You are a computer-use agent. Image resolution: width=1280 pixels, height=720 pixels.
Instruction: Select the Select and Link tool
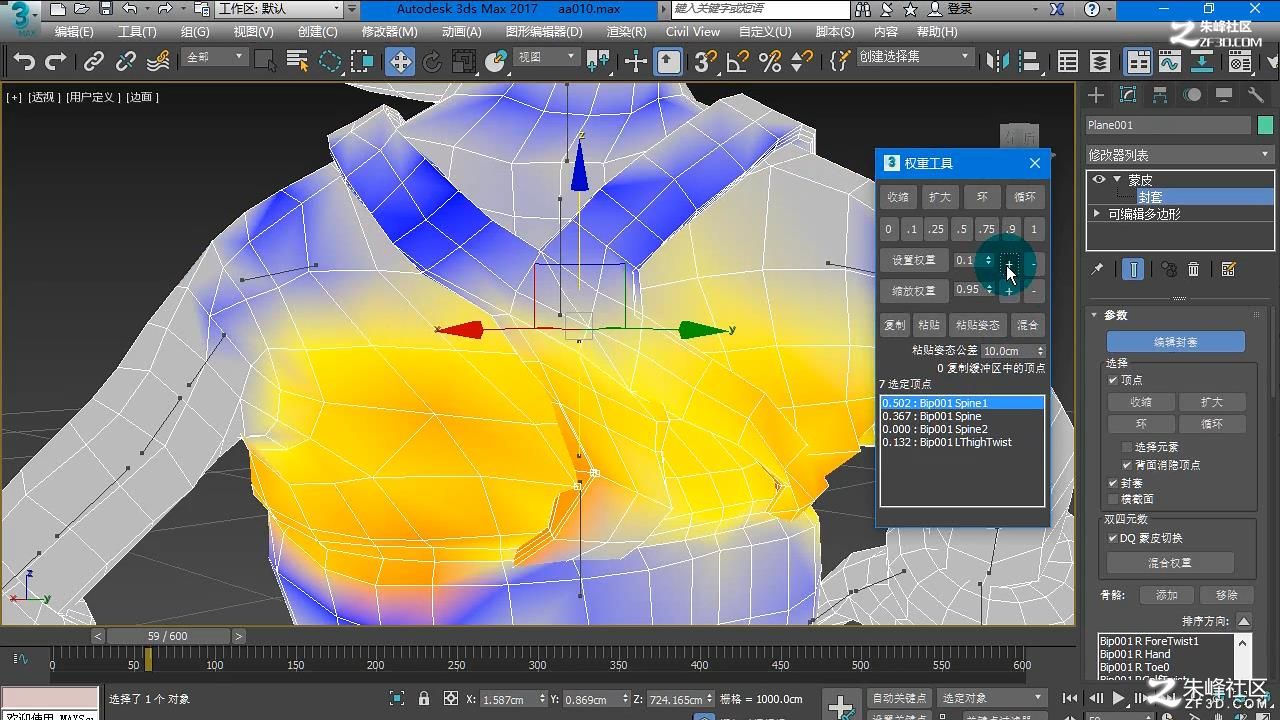(93, 62)
